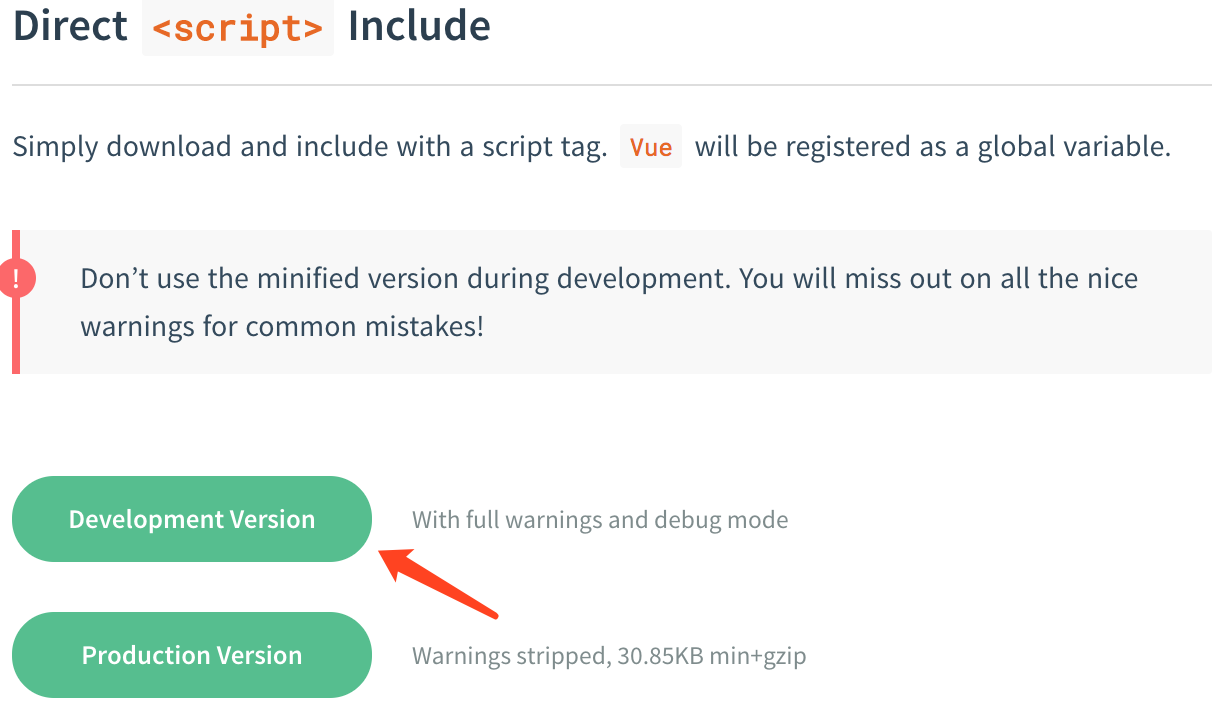The width and height of the screenshot is (1226, 716).
Task: Click the 'Warnings stripped, 30.85KB min+gzip' text
Action: (x=609, y=656)
